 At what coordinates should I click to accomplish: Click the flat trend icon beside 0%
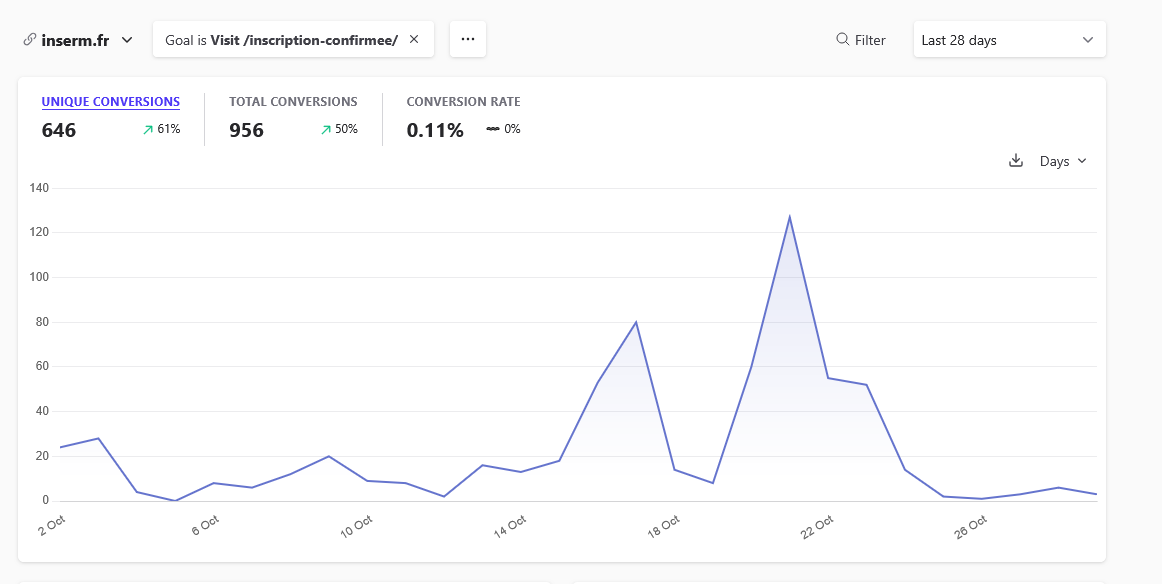492,129
